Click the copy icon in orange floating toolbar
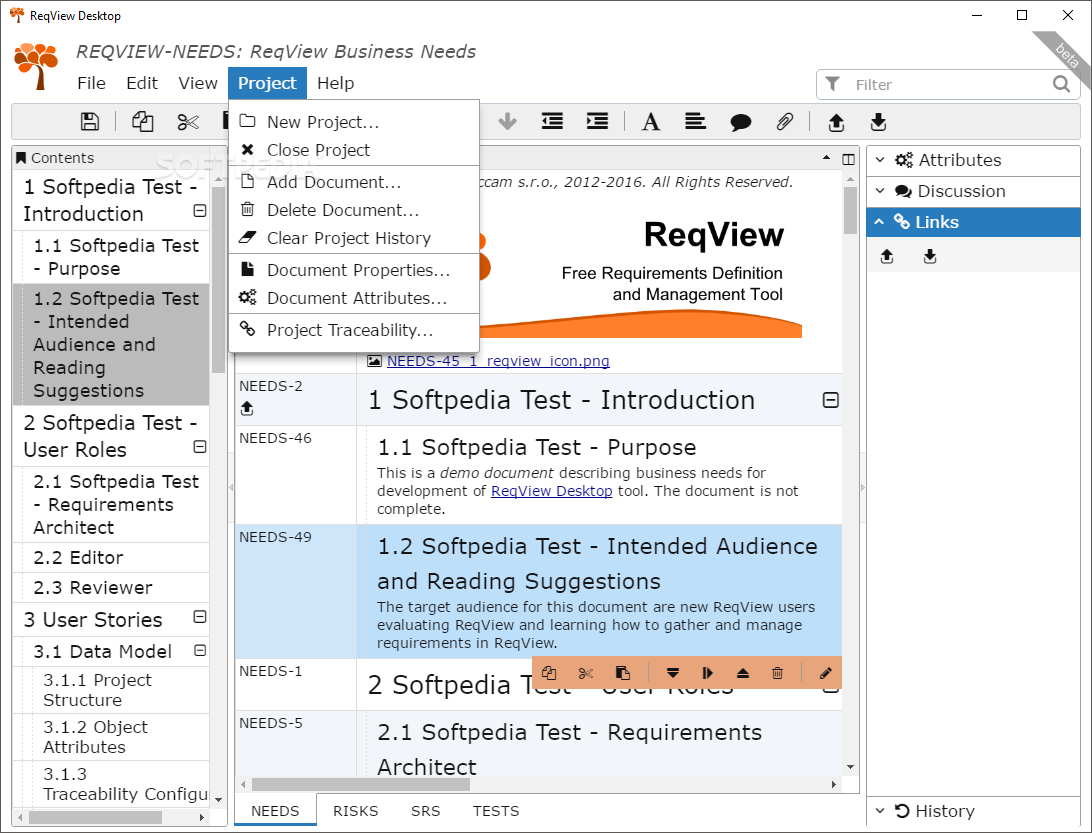 pos(549,673)
